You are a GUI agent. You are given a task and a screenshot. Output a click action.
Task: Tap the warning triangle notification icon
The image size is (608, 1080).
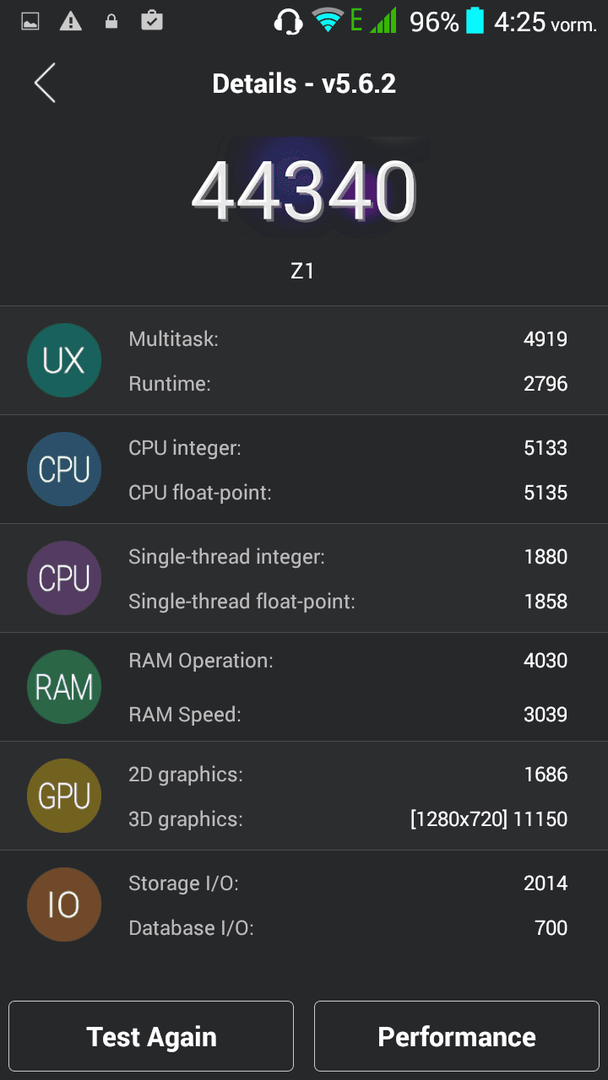71,22
